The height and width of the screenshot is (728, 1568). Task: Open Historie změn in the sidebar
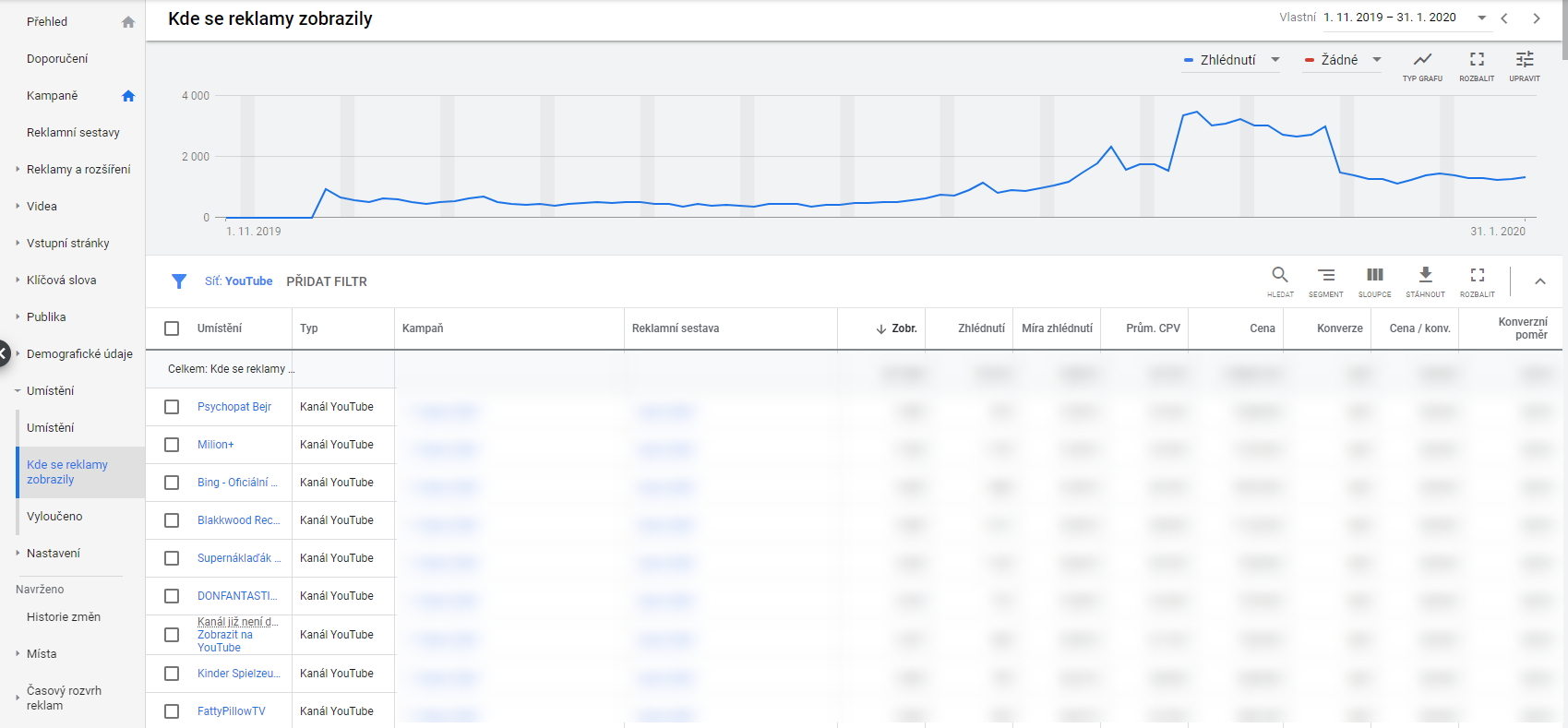pyautogui.click(x=64, y=617)
